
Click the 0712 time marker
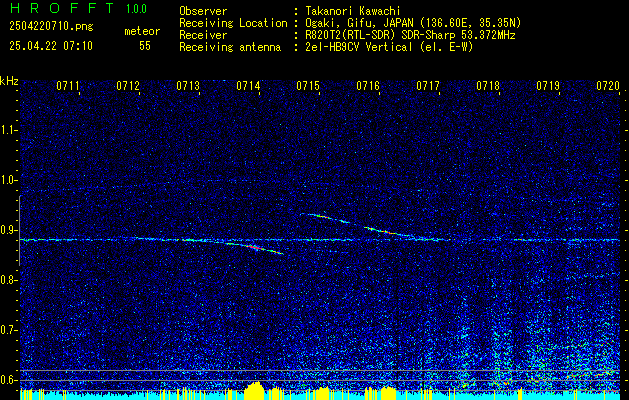point(128,86)
